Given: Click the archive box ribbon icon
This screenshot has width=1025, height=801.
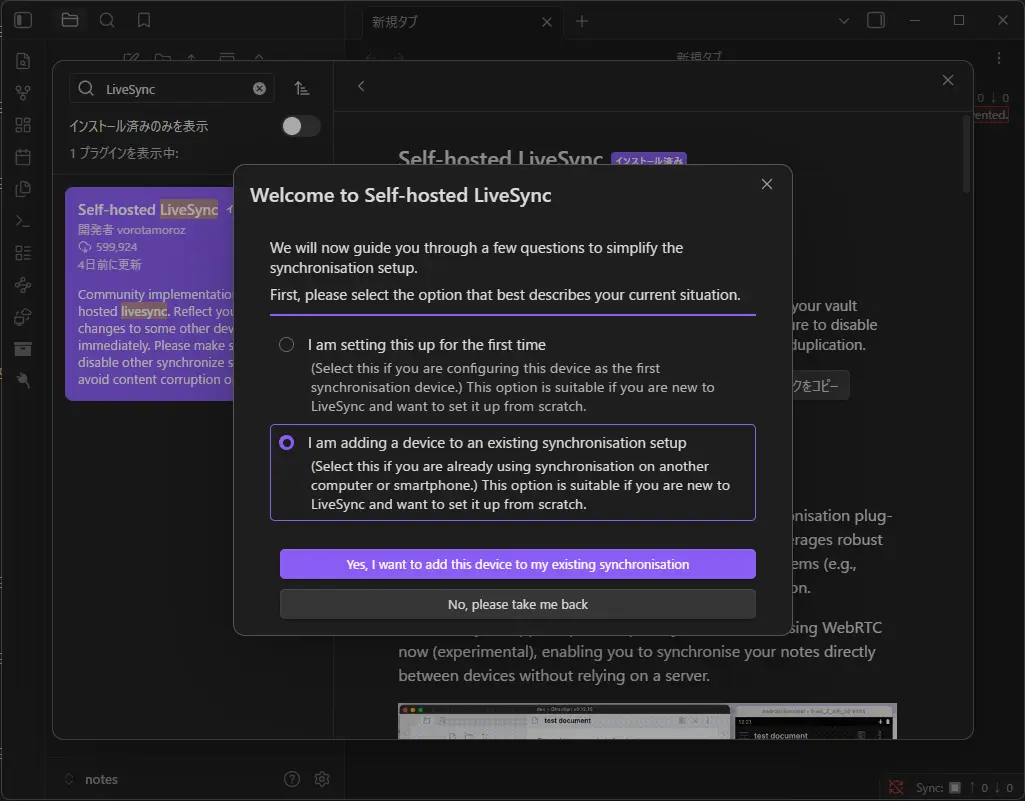Looking at the screenshot, I should point(23,349).
